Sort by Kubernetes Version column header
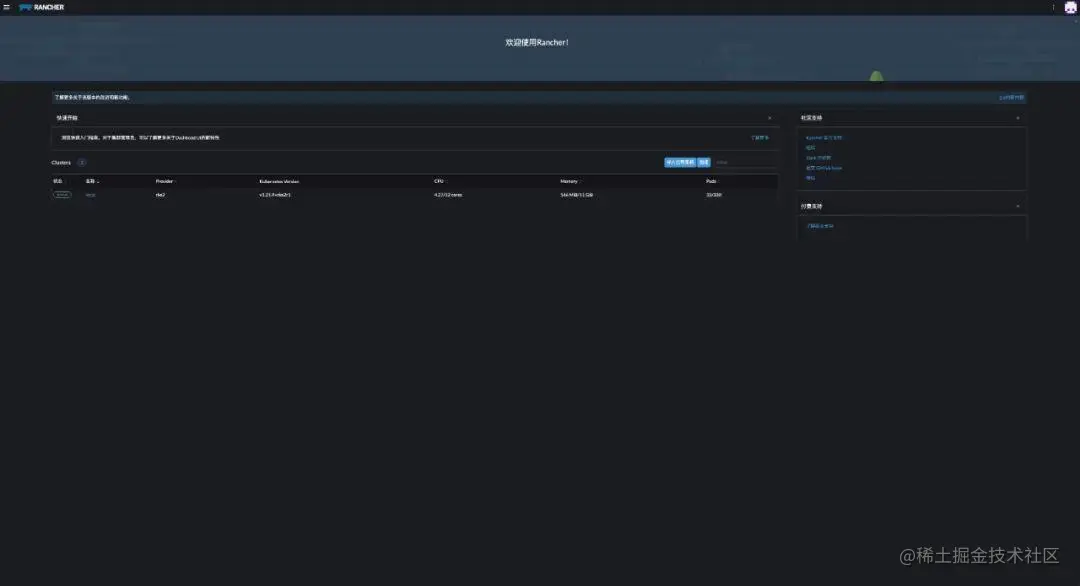 click(280, 181)
